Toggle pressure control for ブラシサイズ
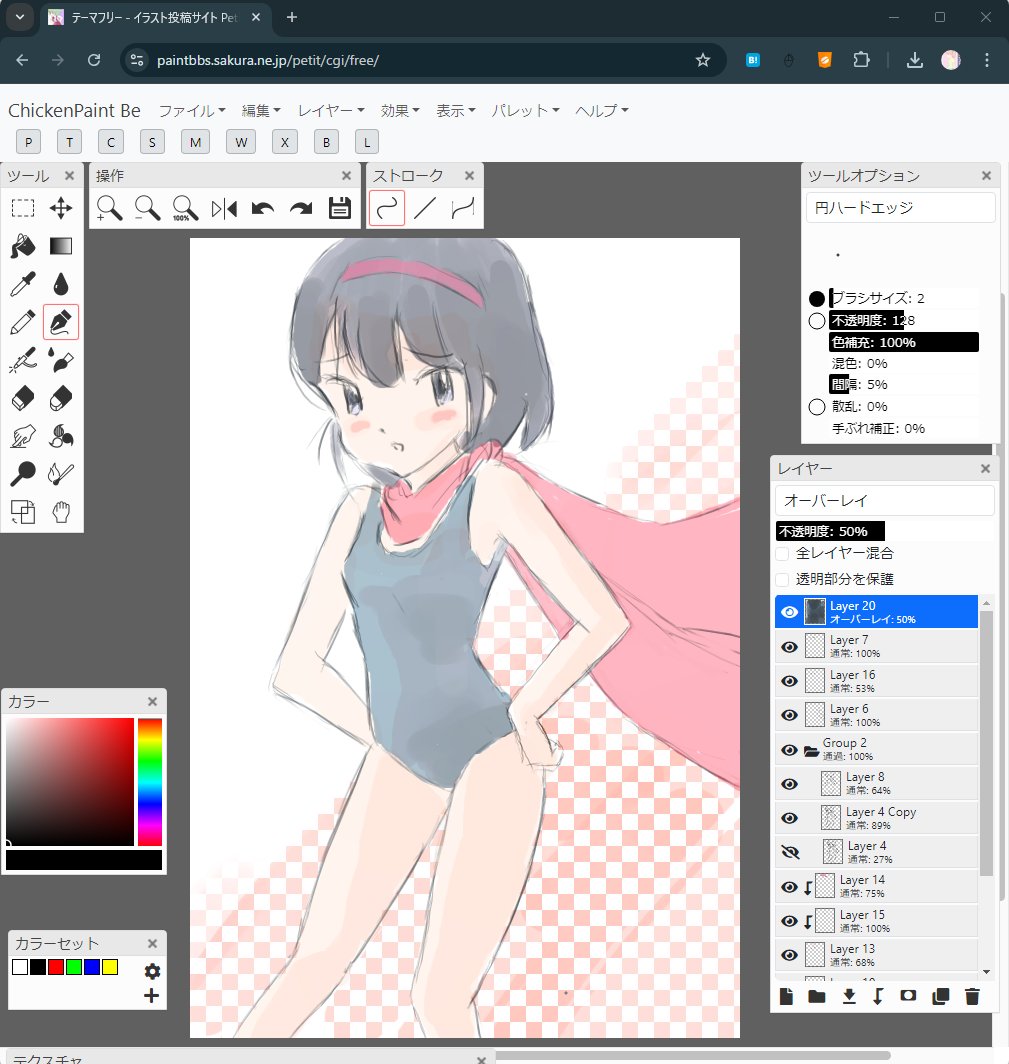1009x1064 pixels. pos(817,299)
